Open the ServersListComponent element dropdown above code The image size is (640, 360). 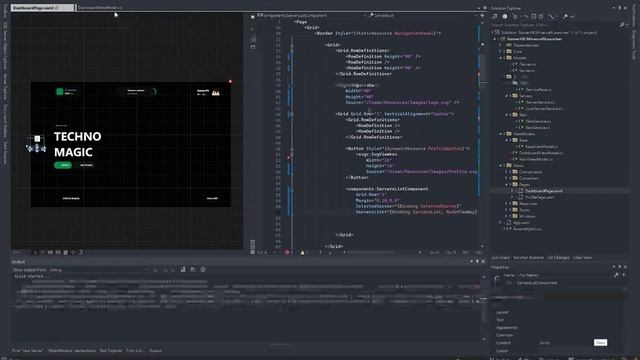[312, 16]
